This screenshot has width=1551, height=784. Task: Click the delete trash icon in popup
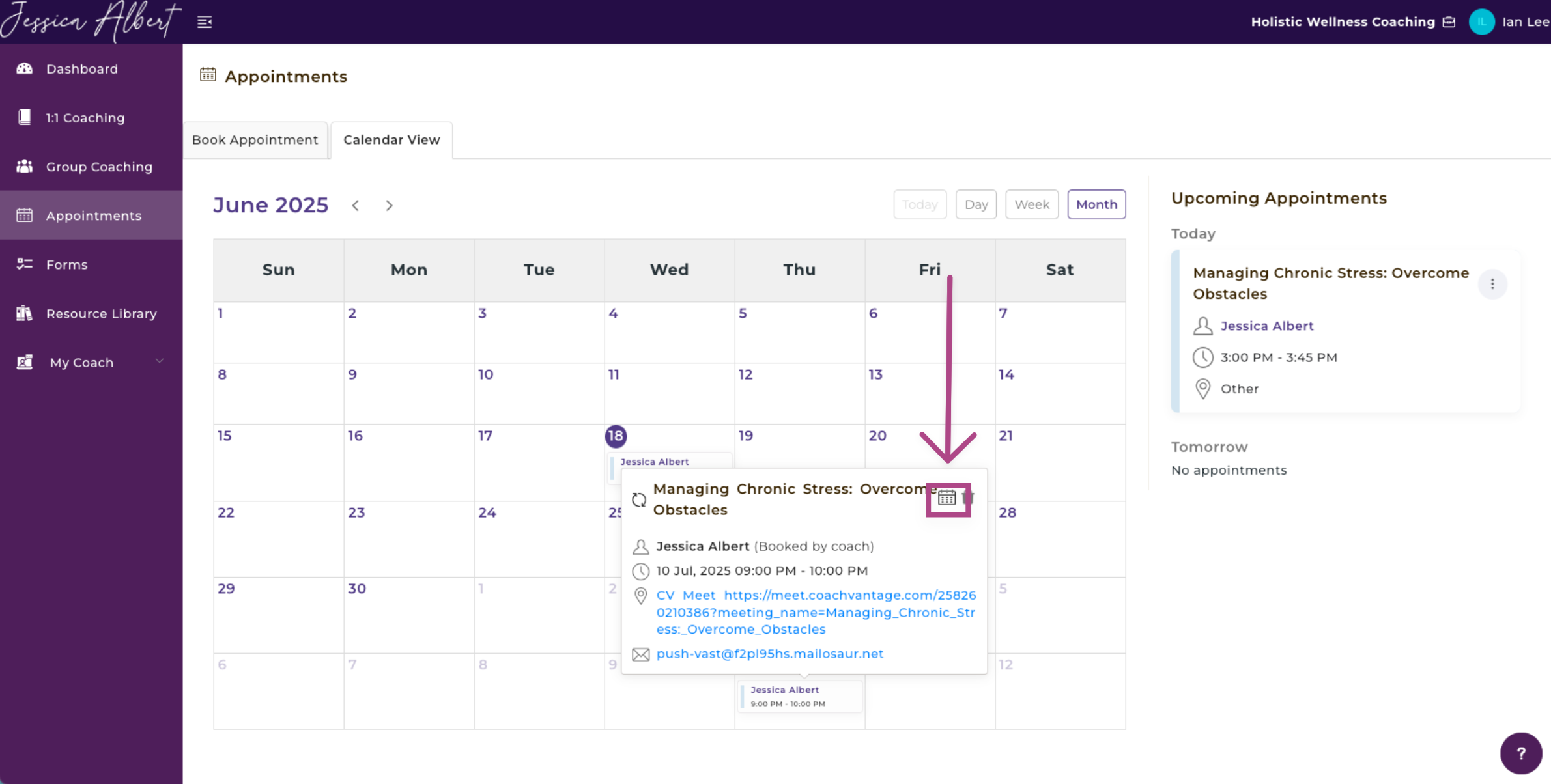[x=968, y=498]
